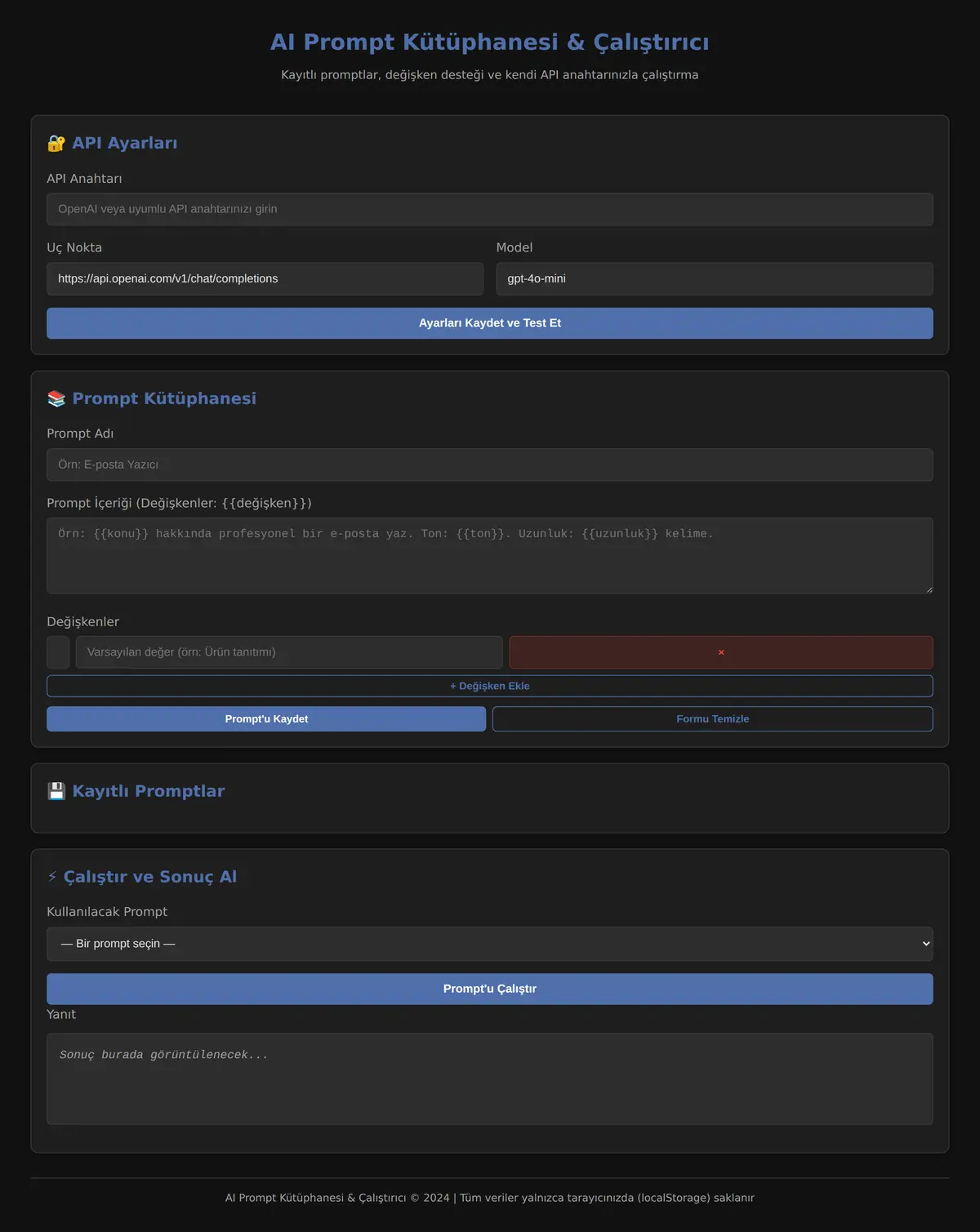
Task: Click the API Ayarları heading text
Action: pos(124,143)
